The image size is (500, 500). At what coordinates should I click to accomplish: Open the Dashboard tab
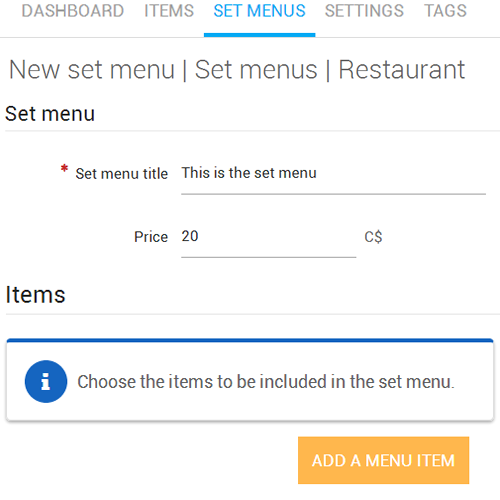73,11
